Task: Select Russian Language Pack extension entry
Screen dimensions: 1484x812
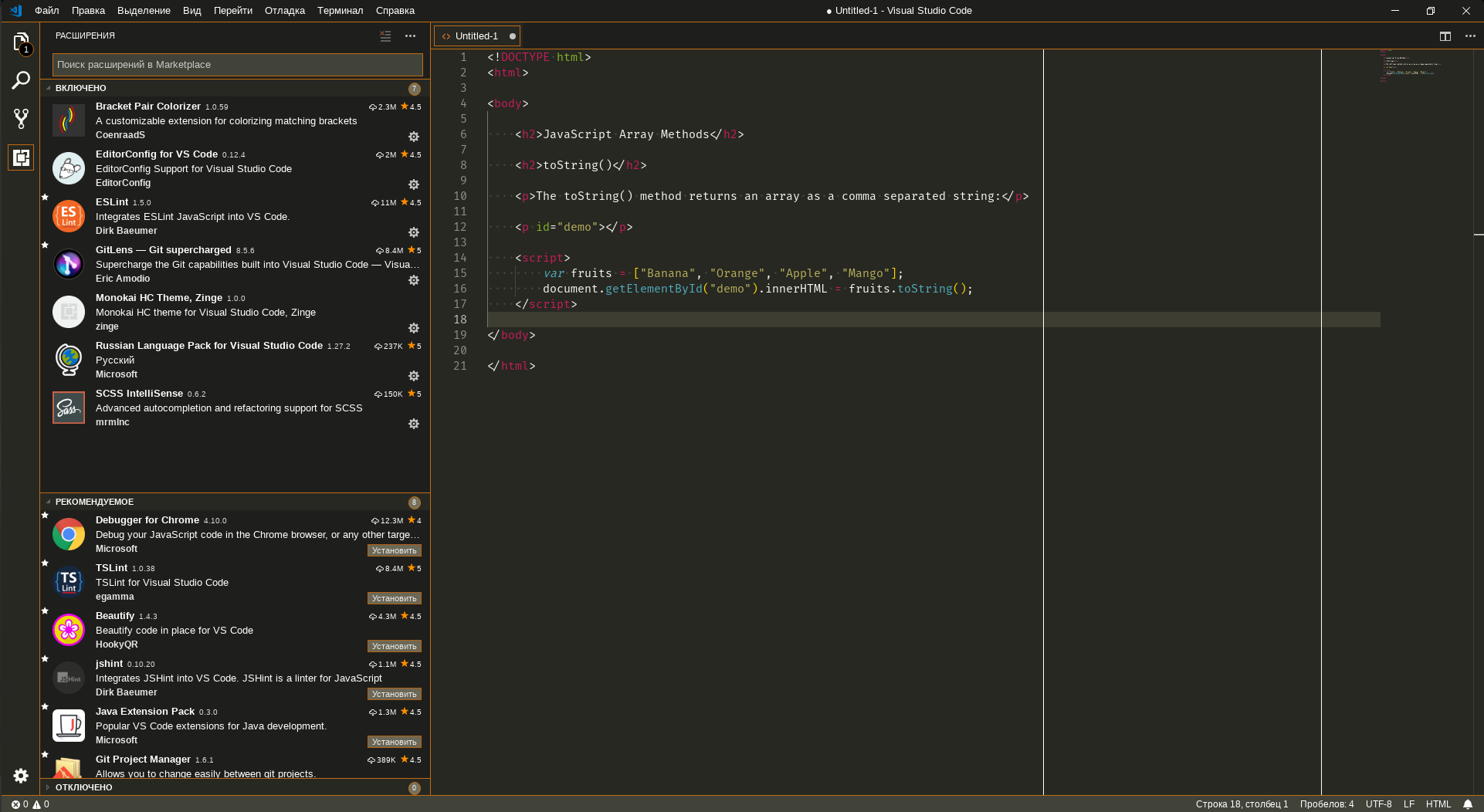Action: pos(235,360)
